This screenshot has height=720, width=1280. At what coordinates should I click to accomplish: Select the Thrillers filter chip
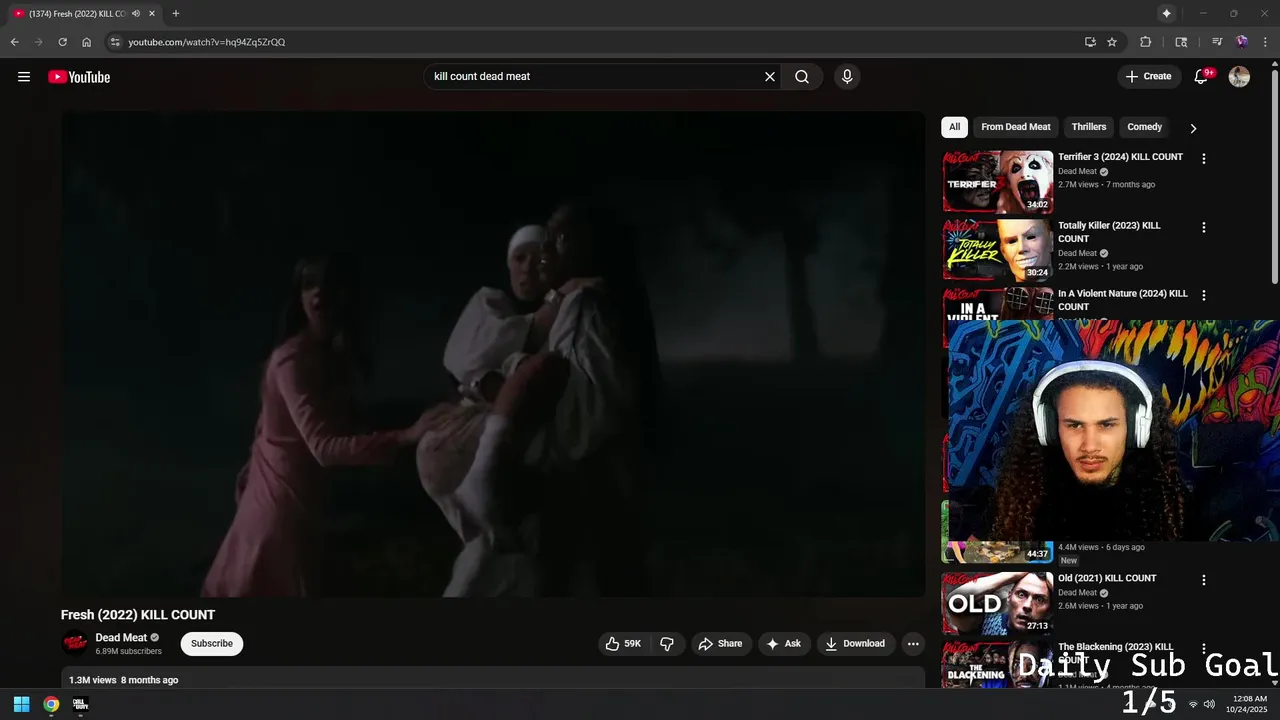1089,127
